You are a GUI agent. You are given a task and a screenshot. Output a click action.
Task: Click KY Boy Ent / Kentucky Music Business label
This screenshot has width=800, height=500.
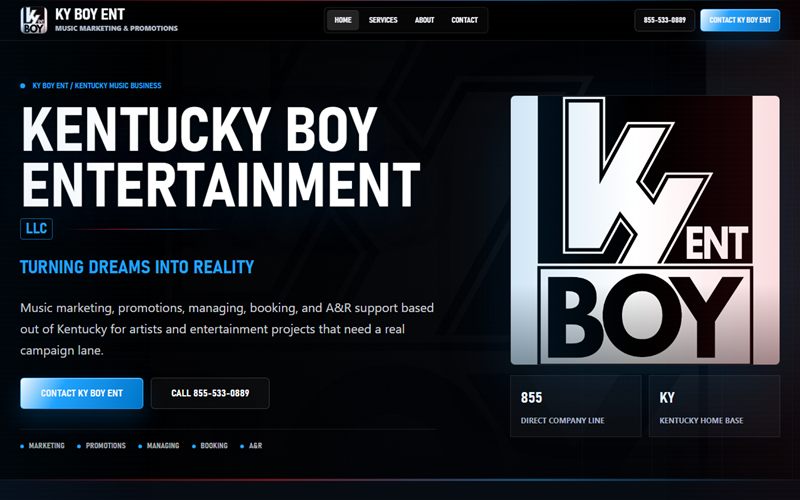(x=96, y=86)
